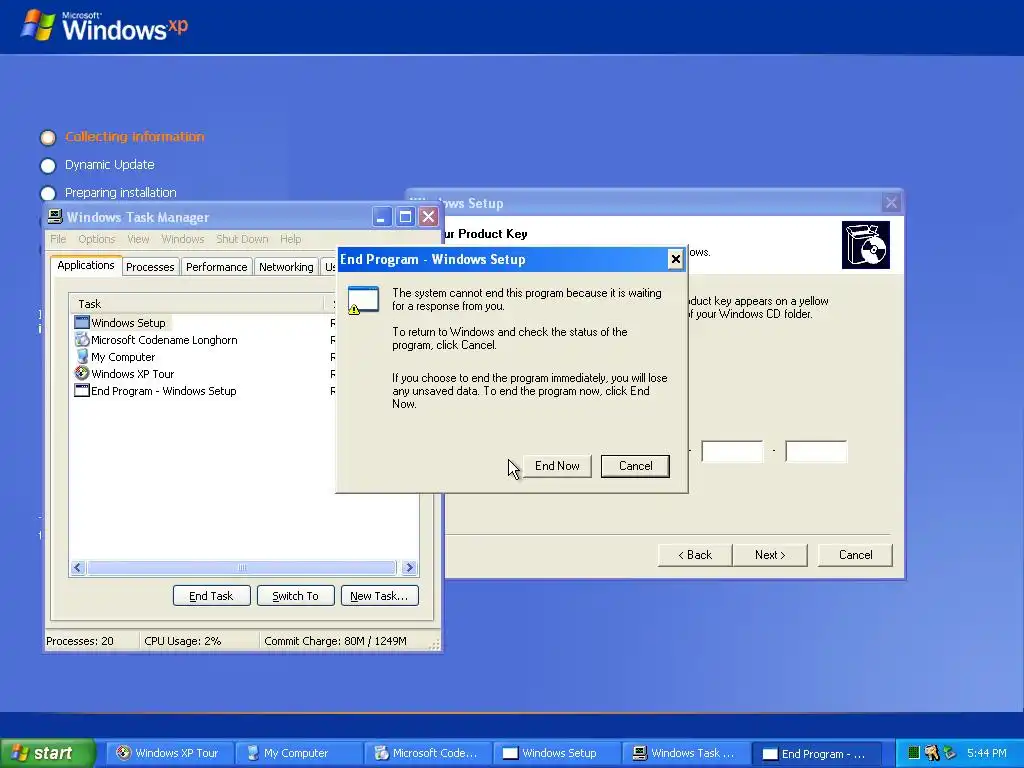This screenshot has width=1024, height=768.
Task: Switch to the Processes tab
Action: 150,267
